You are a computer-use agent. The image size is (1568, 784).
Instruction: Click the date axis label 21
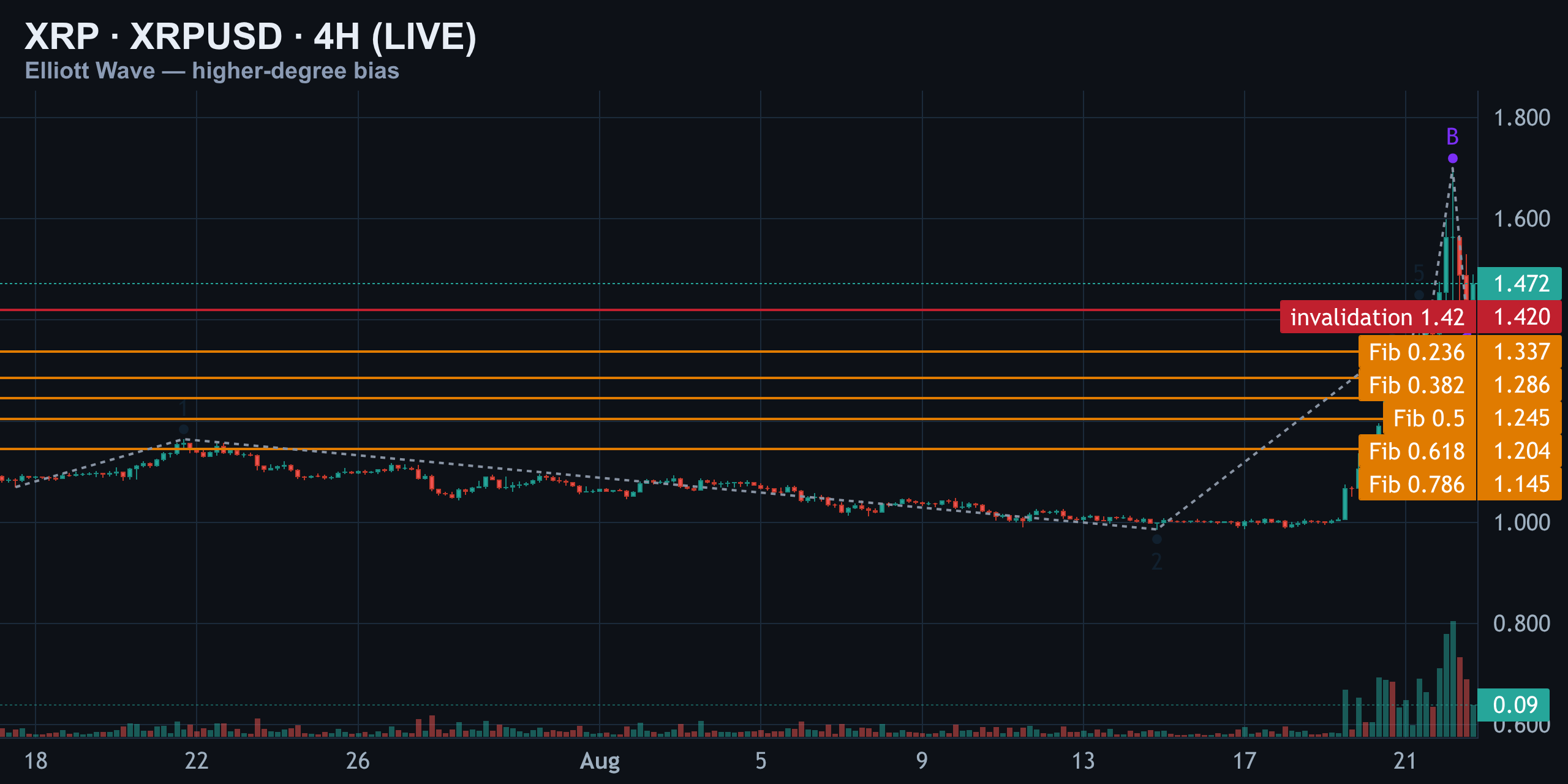(1405, 761)
